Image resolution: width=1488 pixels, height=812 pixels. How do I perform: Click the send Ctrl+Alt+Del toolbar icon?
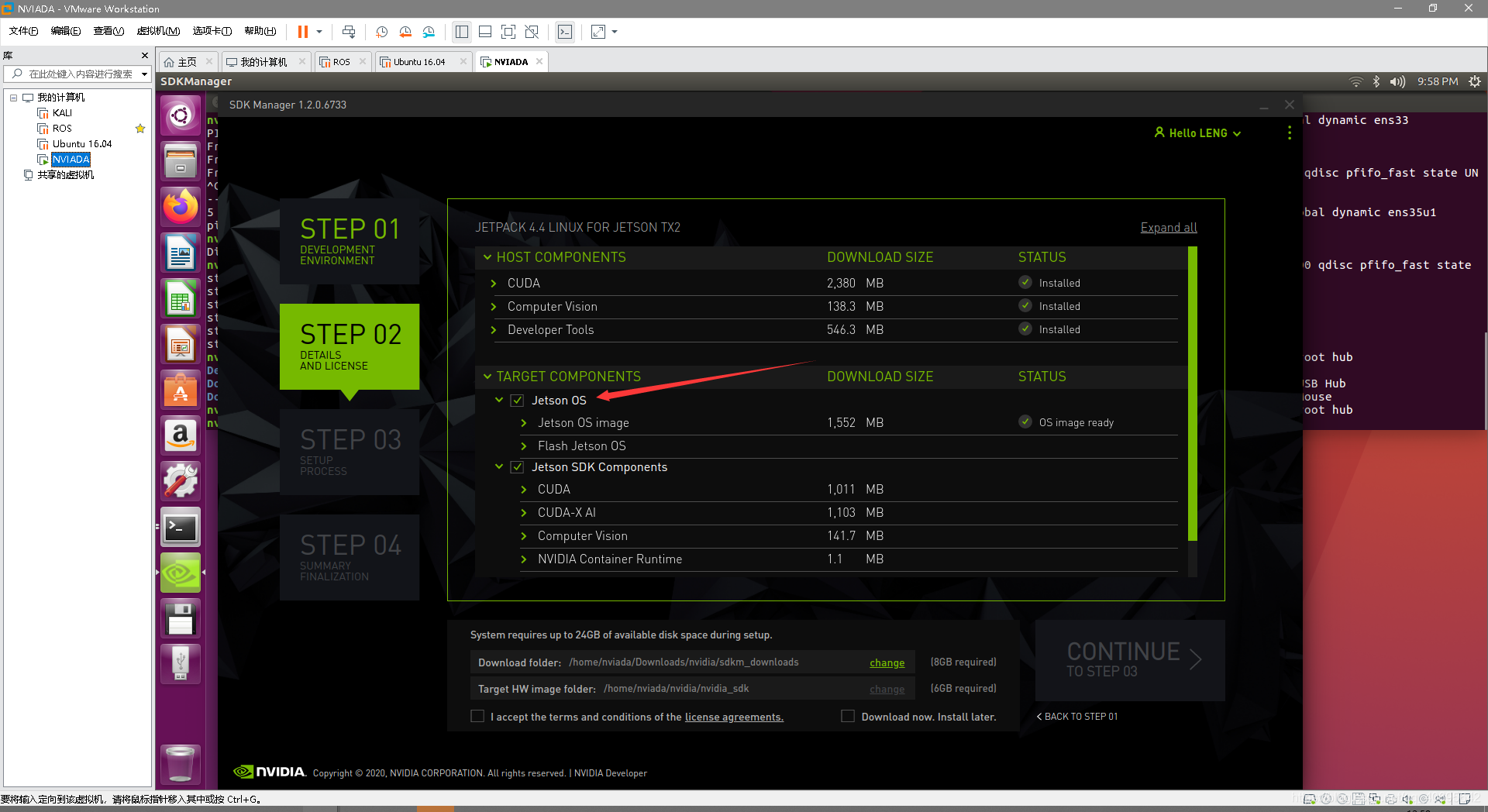[x=349, y=32]
